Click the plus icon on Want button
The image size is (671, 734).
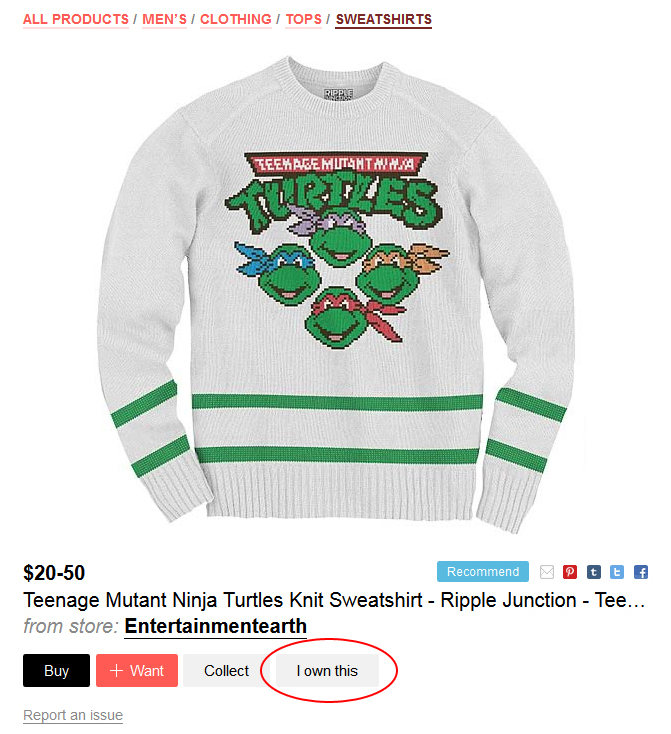pos(116,670)
